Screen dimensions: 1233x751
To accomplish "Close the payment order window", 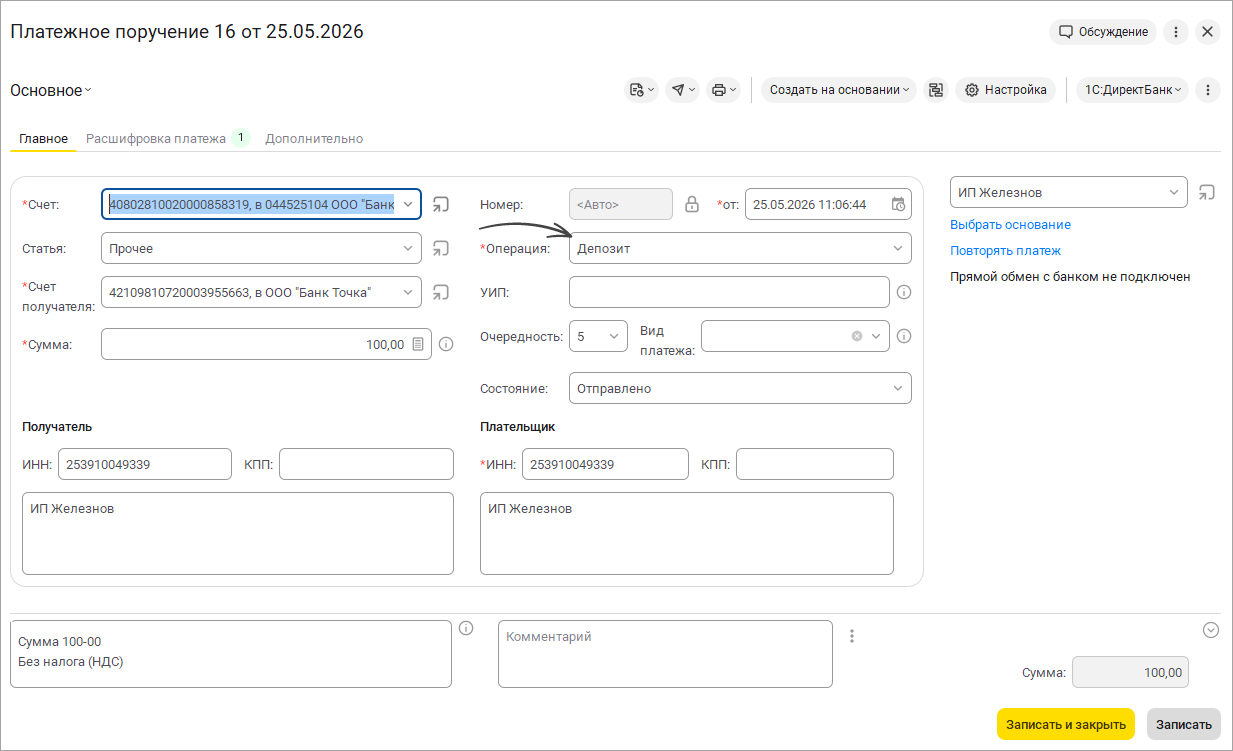I will pos(1207,32).
